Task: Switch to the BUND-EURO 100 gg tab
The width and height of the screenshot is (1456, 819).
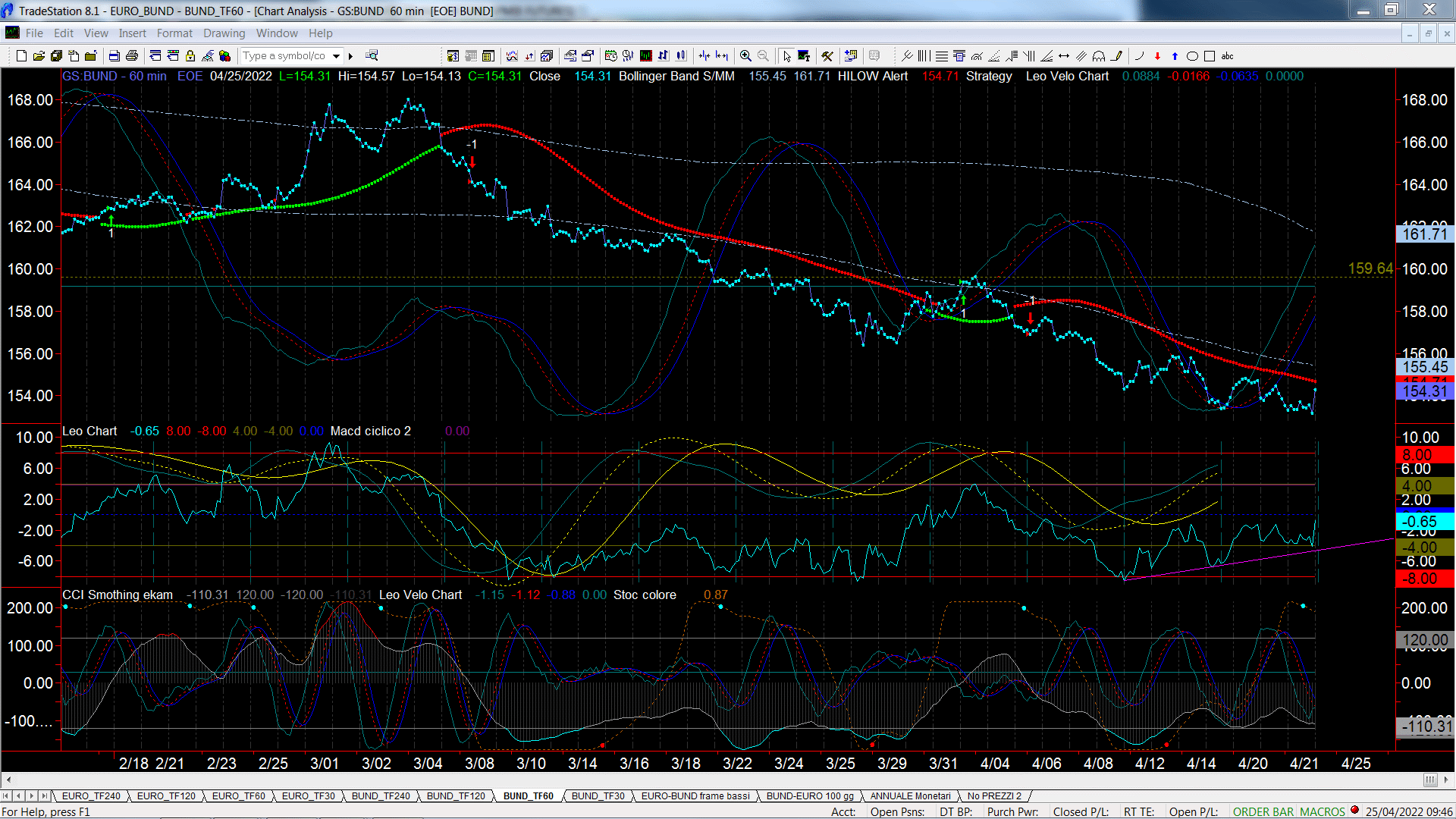Action: pos(810,795)
